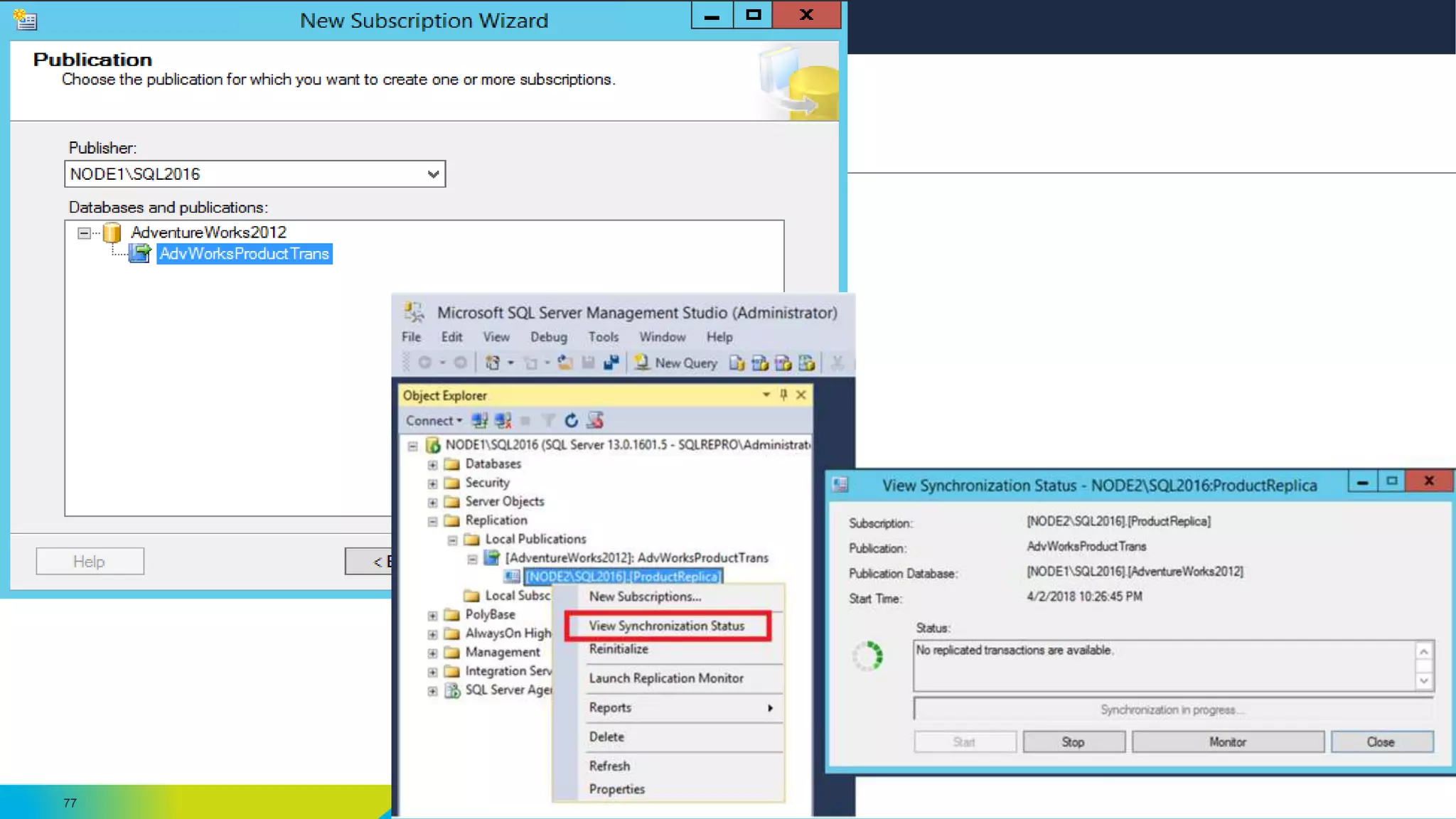Screen dimensions: 1456x819
Task: Click the Synchronization in progress bar
Action: 1173,710
